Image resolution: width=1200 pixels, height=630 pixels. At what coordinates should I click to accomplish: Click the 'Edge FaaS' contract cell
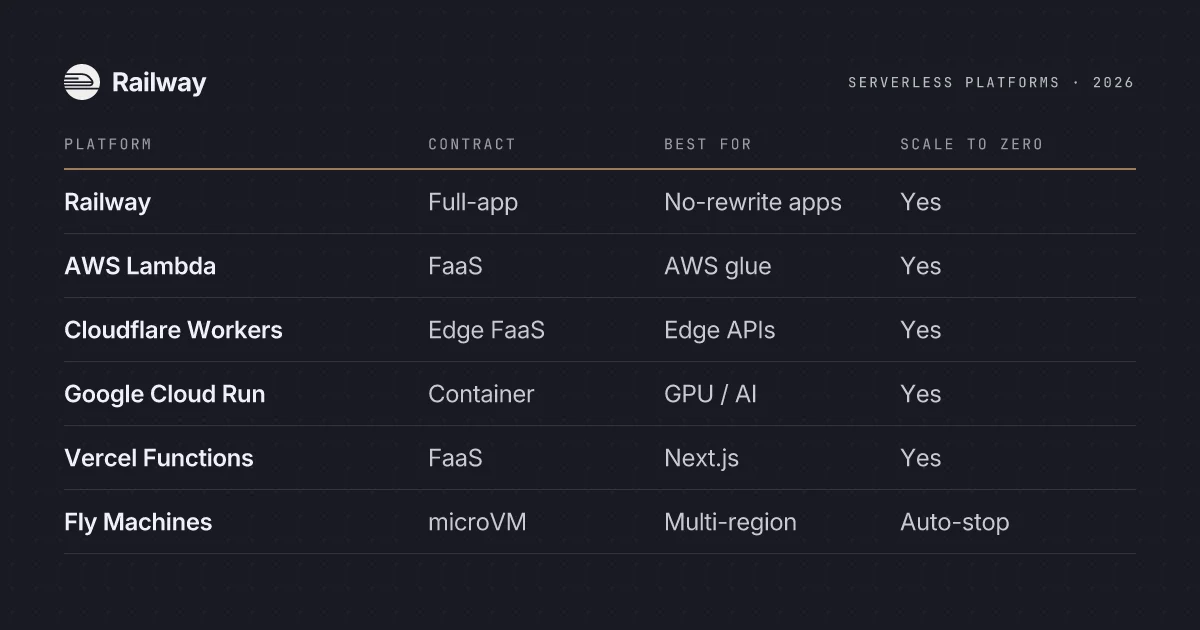[486, 330]
